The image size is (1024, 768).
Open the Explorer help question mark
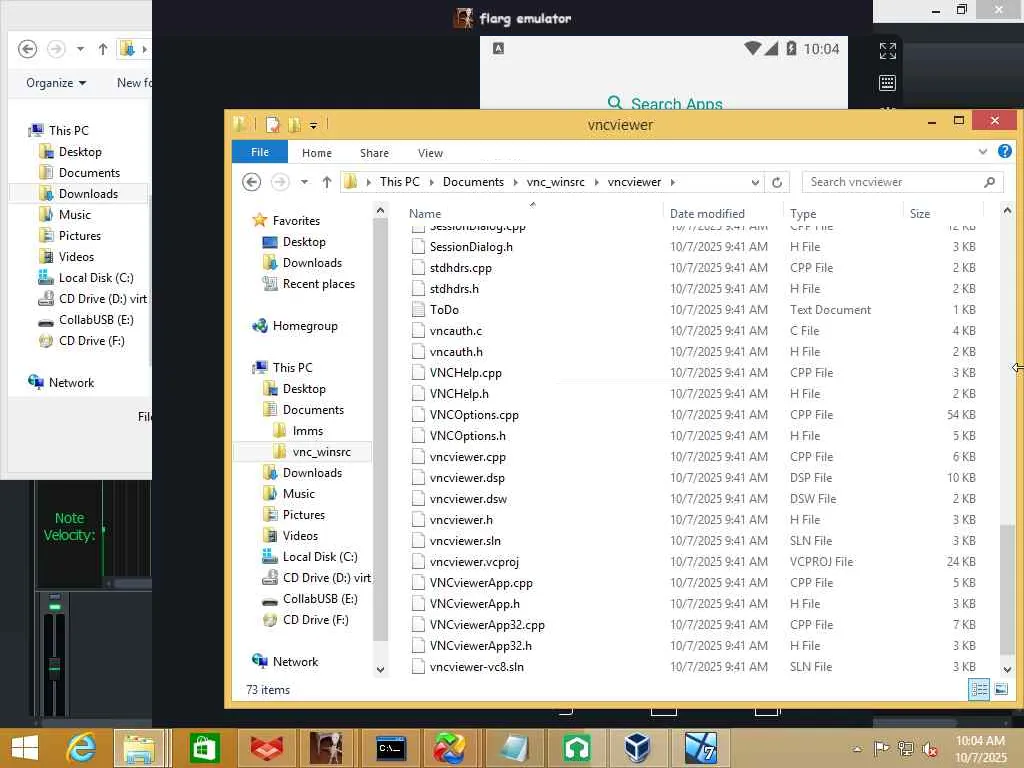coord(1004,152)
